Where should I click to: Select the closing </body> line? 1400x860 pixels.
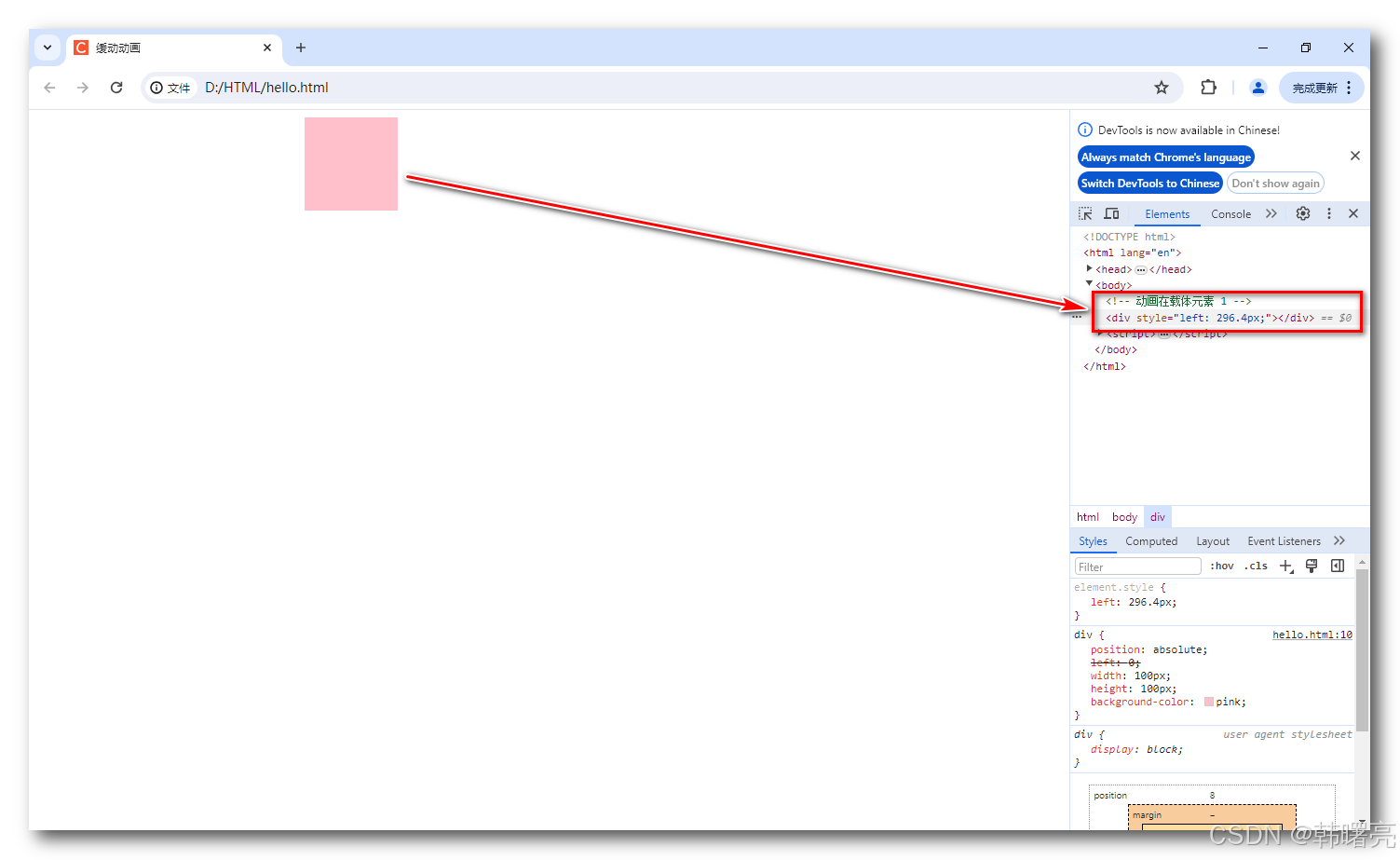[1116, 350]
